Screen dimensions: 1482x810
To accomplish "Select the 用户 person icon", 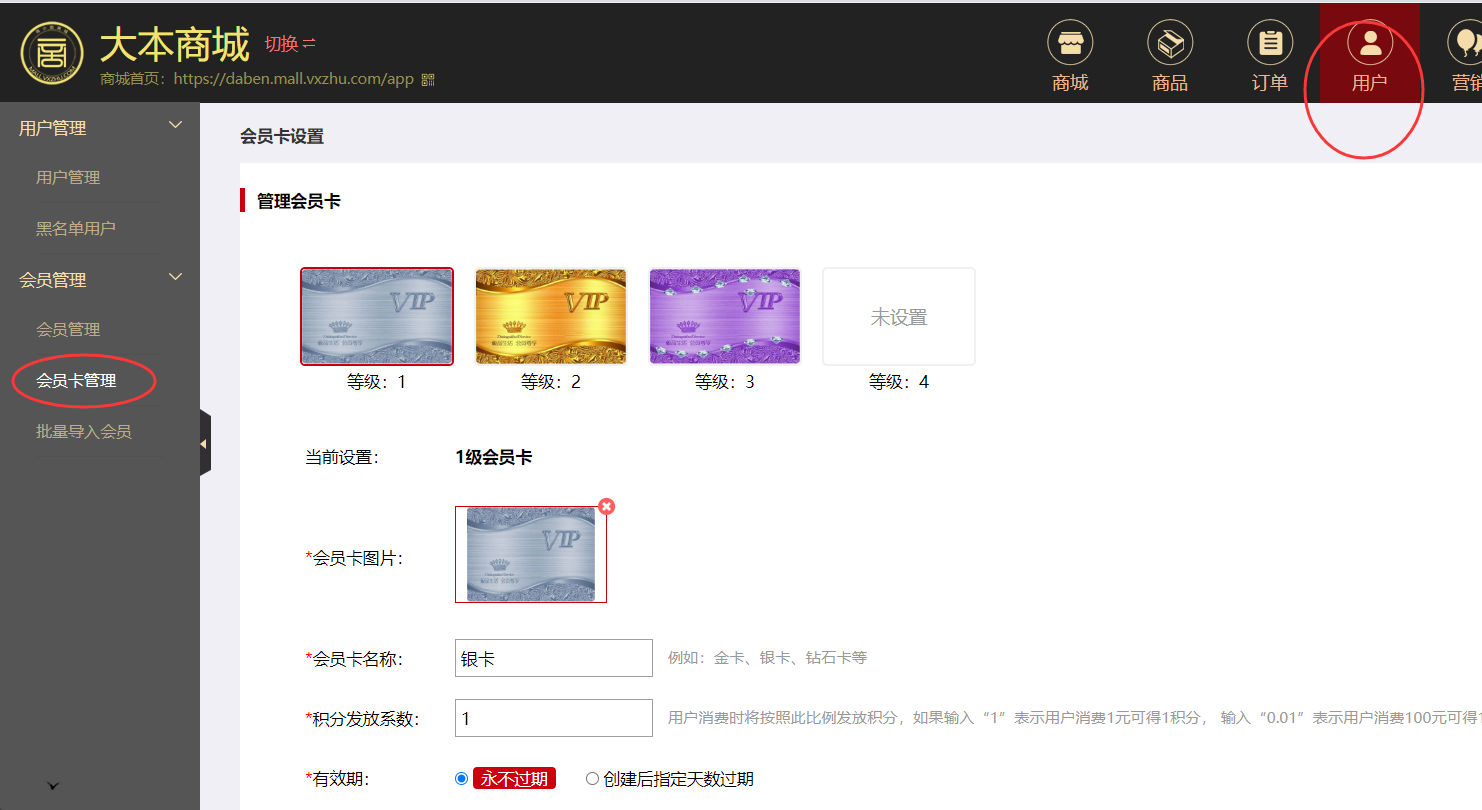I will [x=1369, y=45].
